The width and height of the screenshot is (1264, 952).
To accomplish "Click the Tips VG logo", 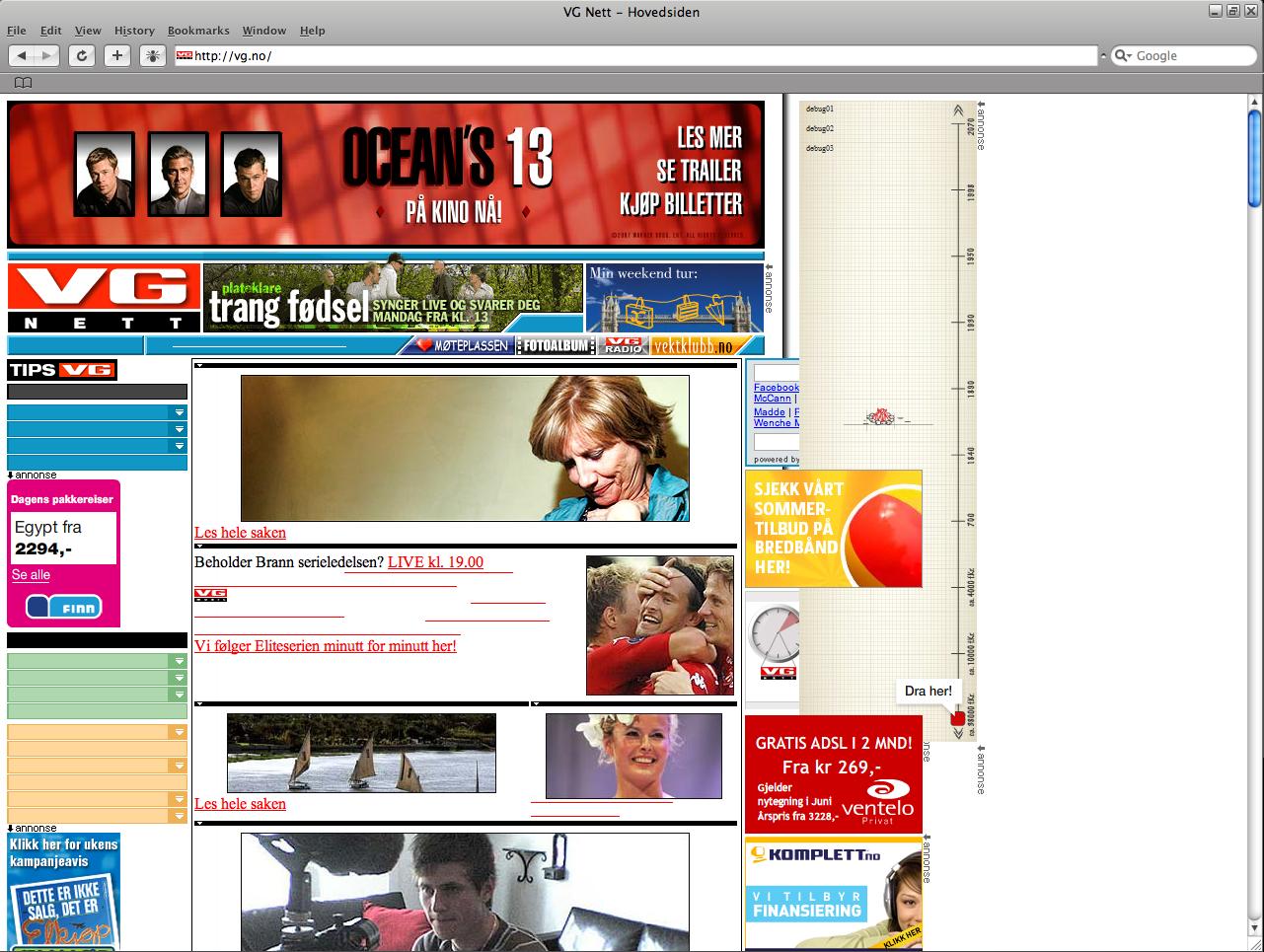I will click(x=62, y=370).
